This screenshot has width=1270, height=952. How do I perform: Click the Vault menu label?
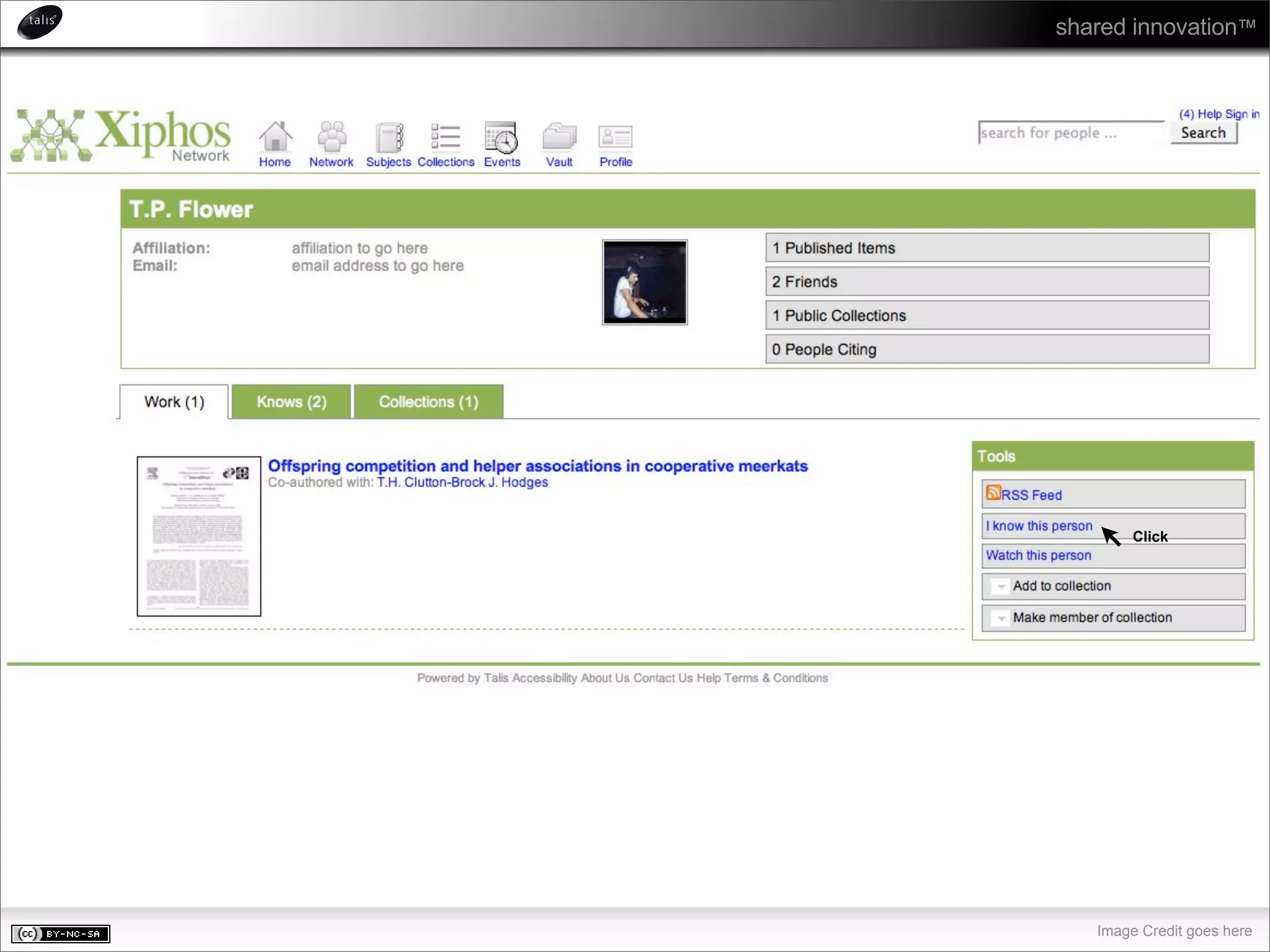559,162
